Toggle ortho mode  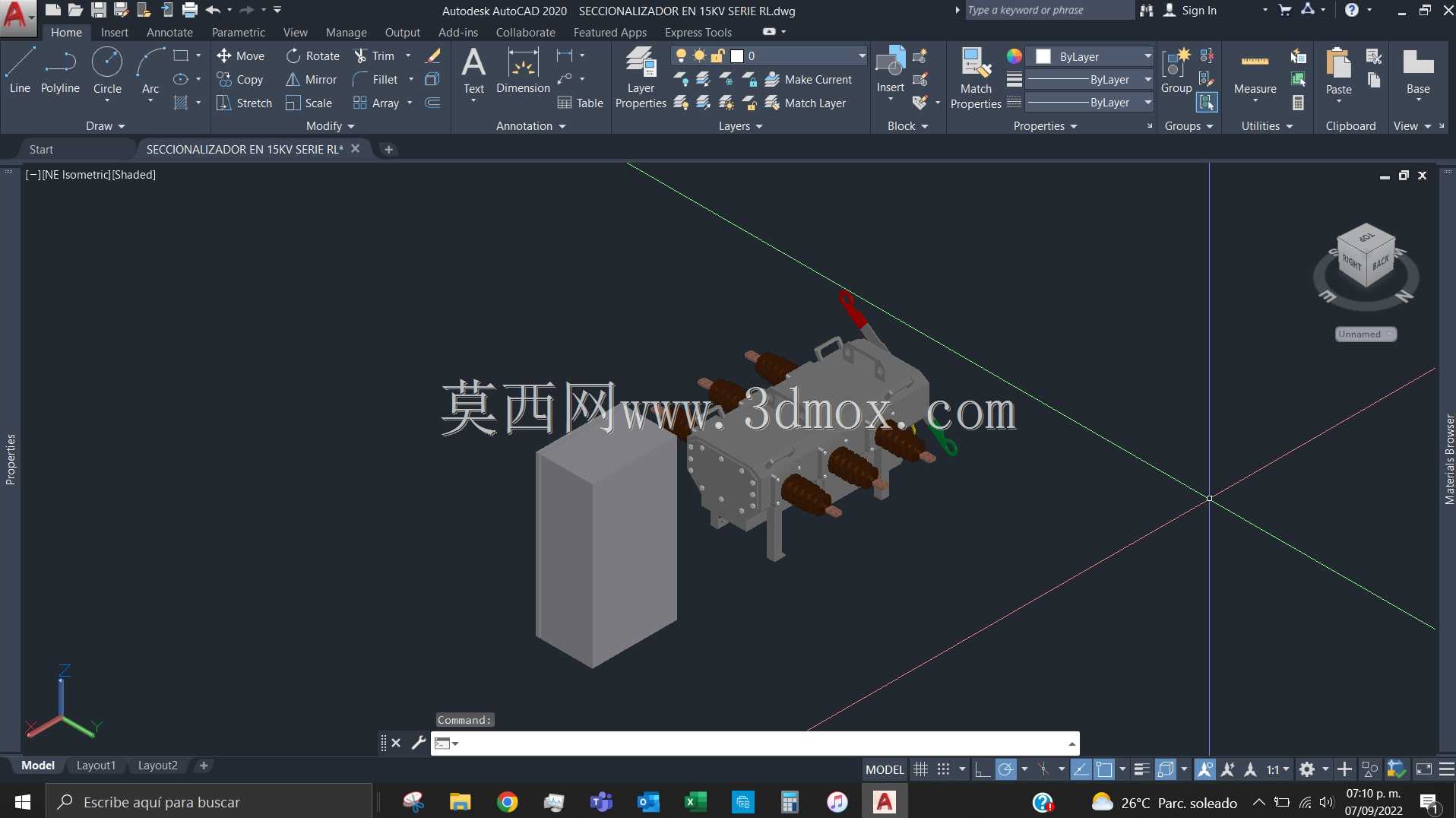point(982,769)
